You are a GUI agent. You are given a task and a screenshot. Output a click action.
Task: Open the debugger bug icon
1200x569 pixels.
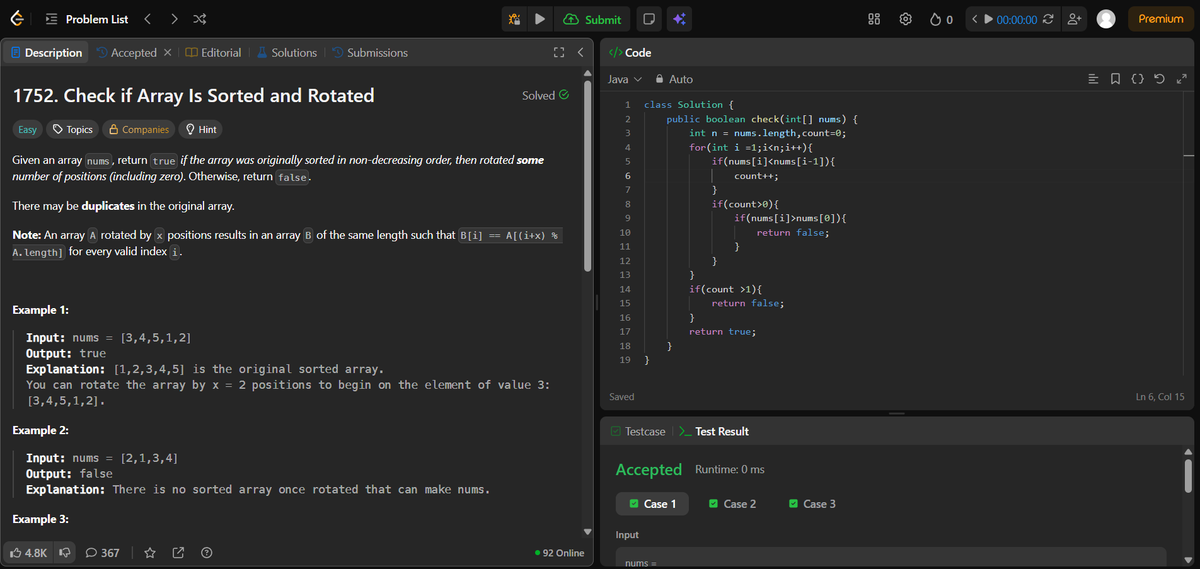[x=514, y=19]
